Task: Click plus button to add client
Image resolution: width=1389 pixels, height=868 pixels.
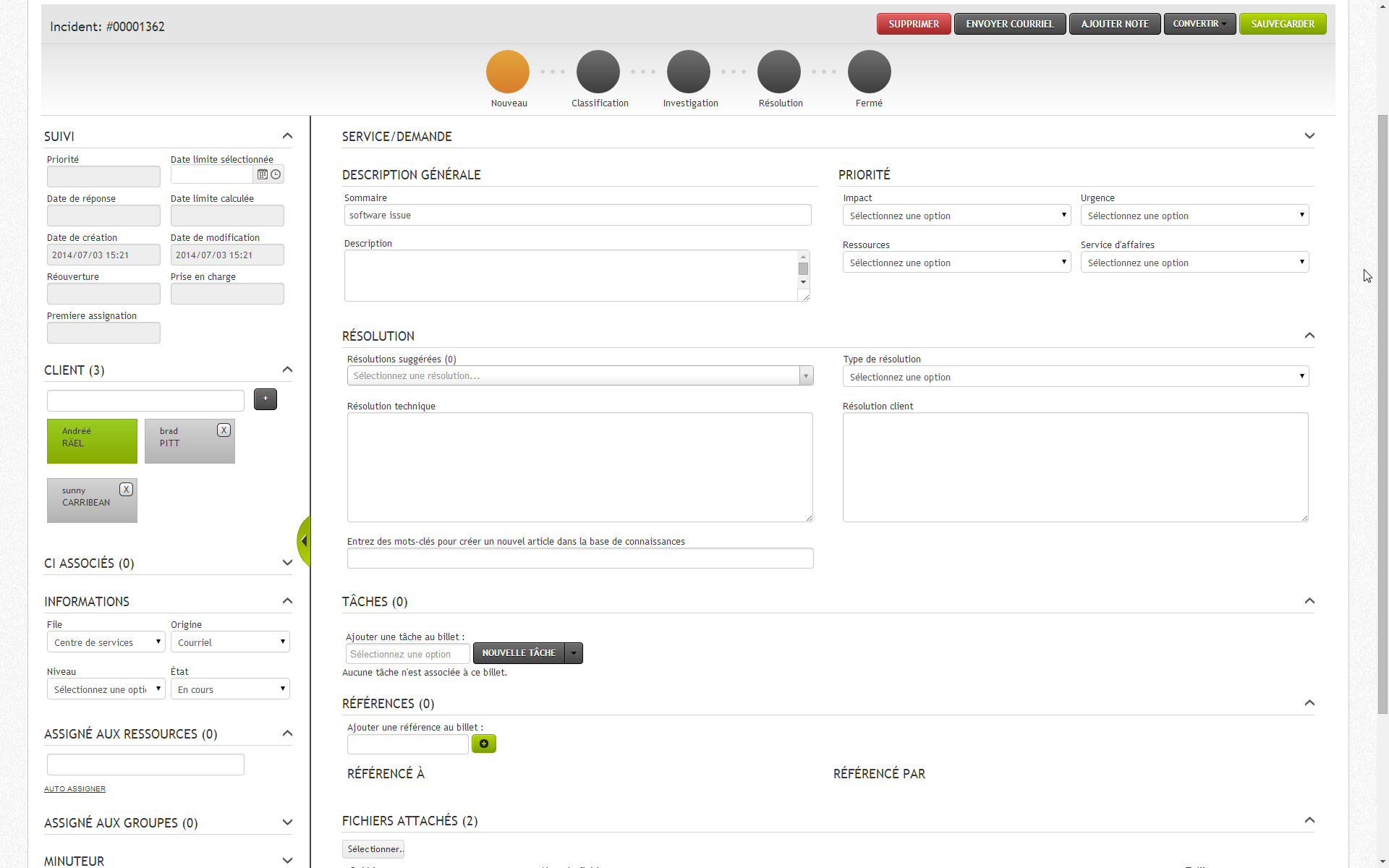Action: point(265,399)
